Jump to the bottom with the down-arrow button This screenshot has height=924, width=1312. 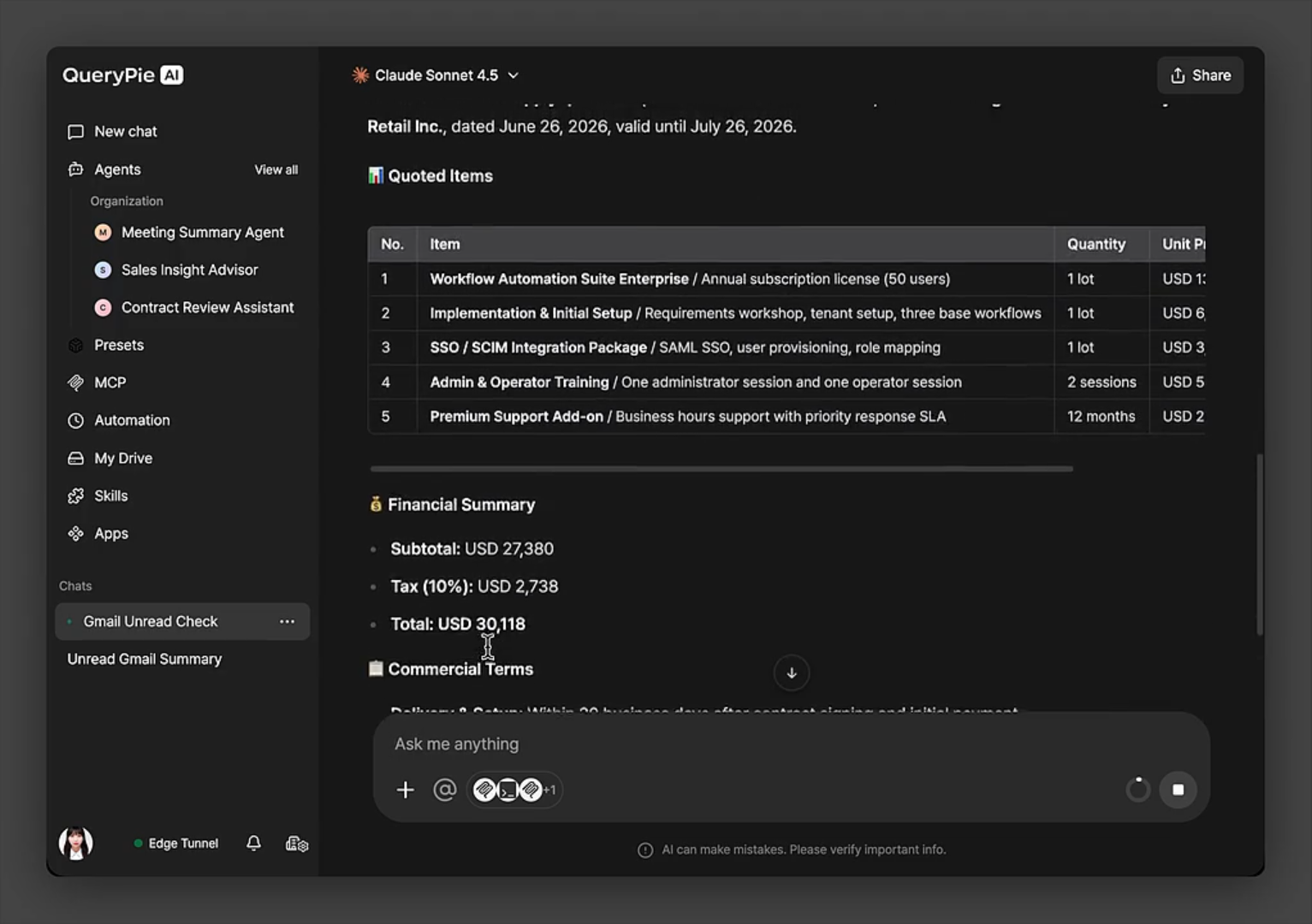pos(792,672)
